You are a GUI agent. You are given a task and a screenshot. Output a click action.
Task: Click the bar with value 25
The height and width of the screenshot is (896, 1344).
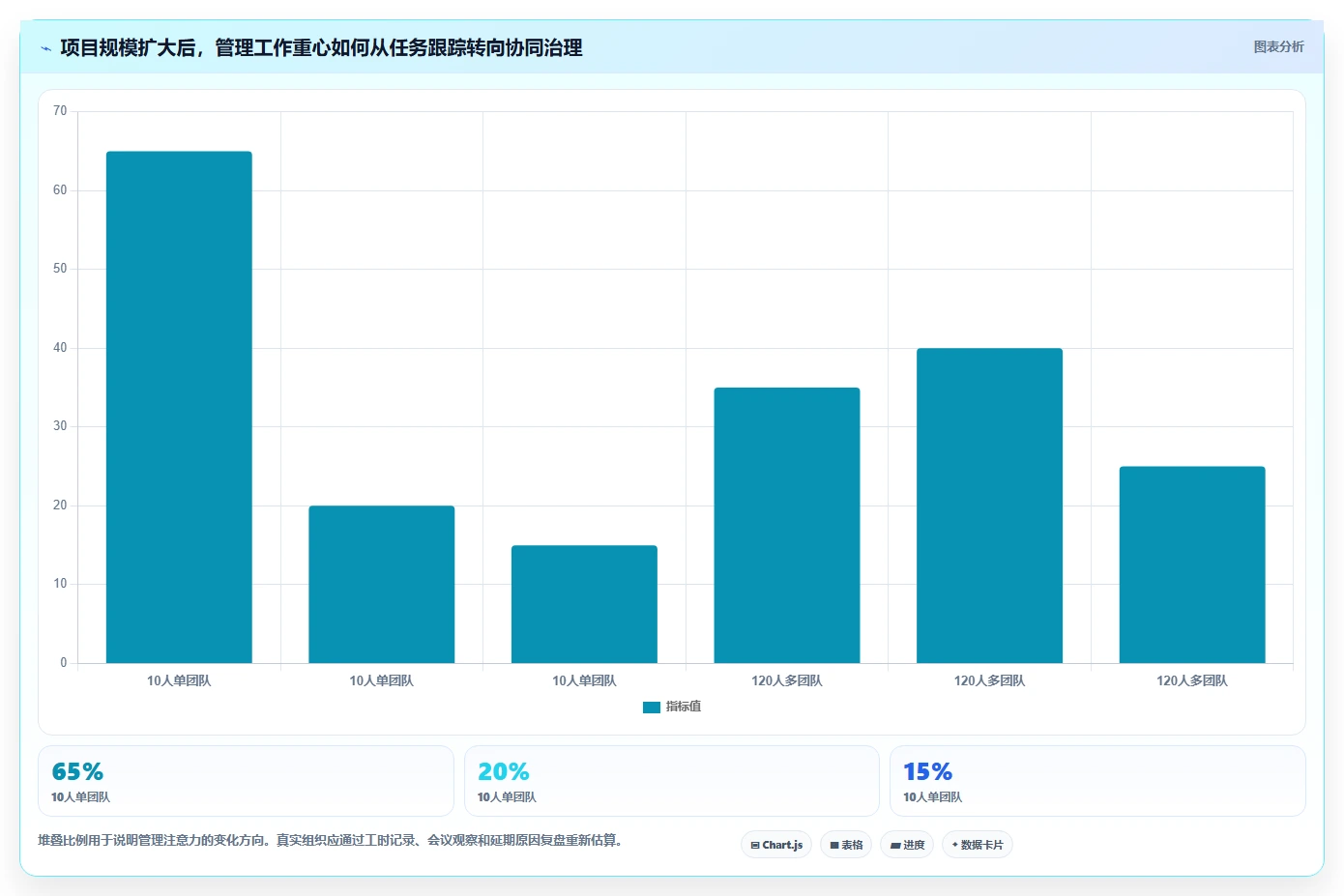coord(1192,564)
